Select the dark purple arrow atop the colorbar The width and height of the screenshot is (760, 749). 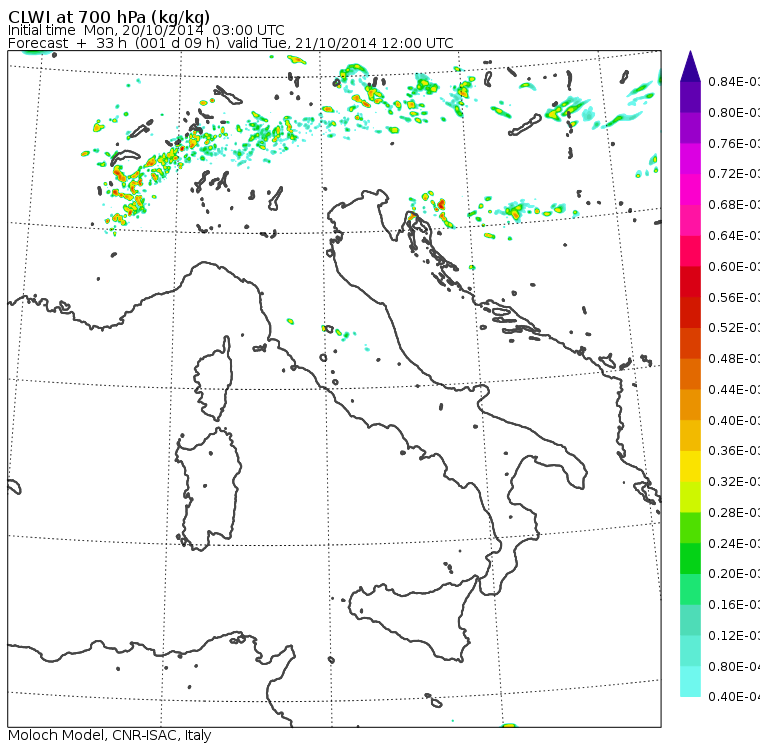coord(690,66)
